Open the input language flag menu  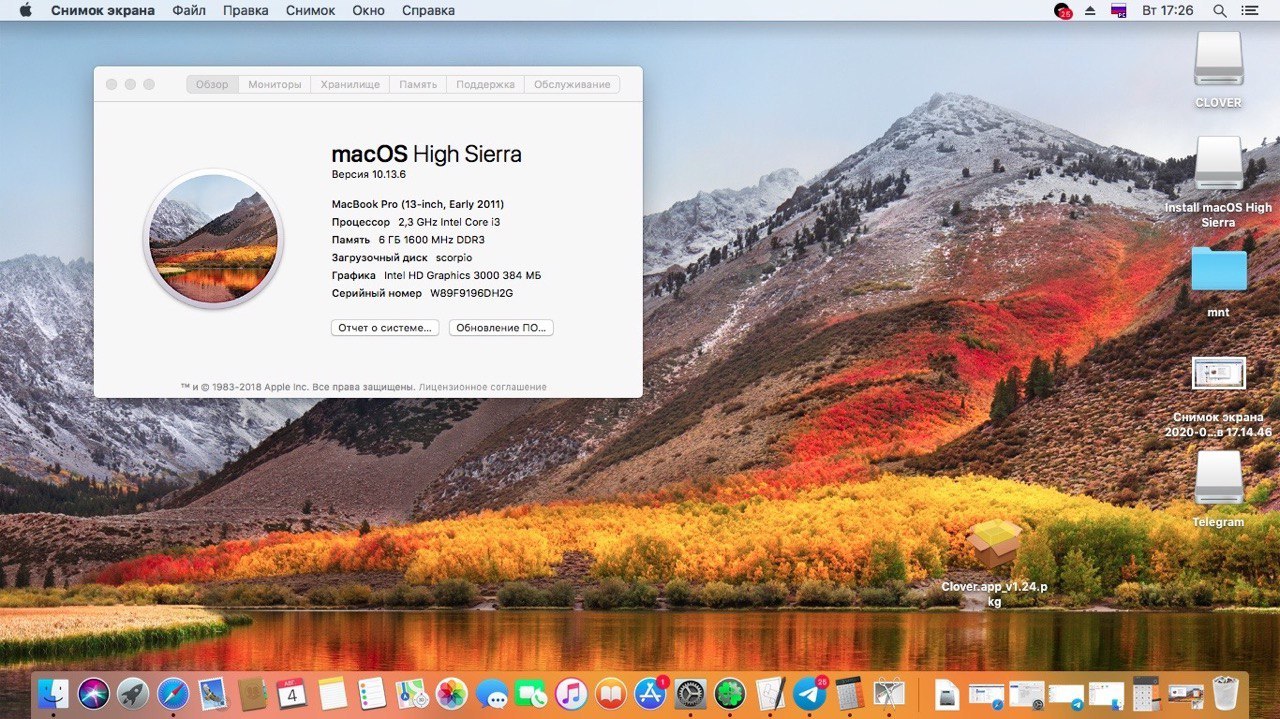click(1119, 10)
